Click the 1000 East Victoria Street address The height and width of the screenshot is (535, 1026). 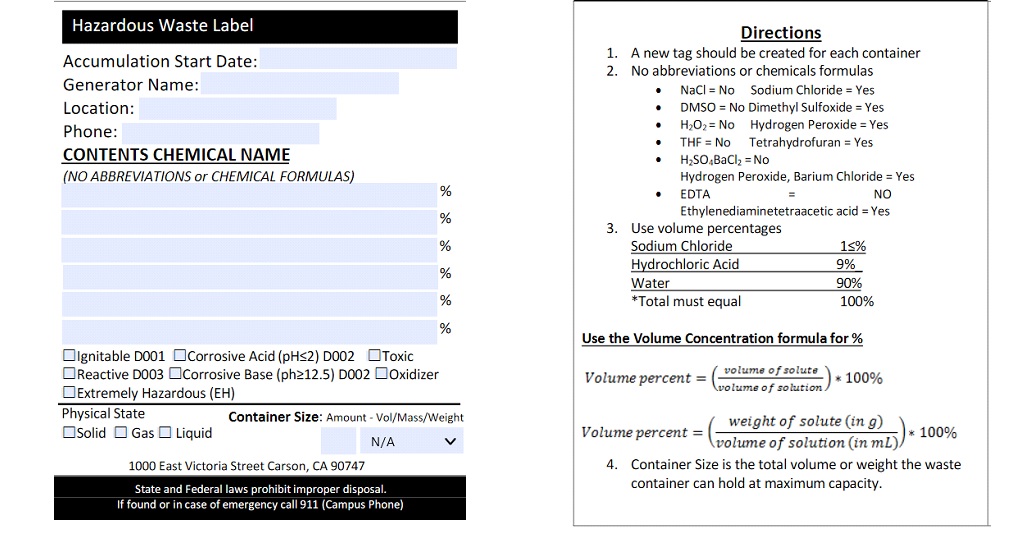point(247,466)
